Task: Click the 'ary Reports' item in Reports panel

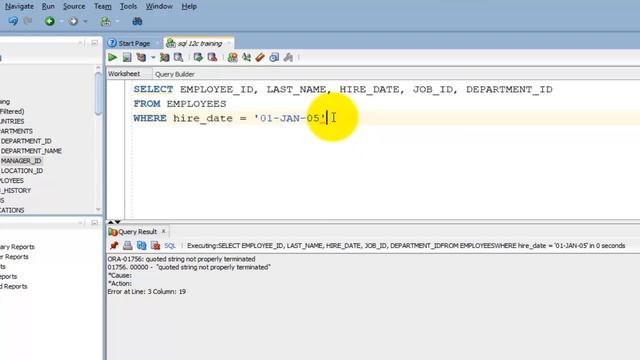Action: coord(17,247)
